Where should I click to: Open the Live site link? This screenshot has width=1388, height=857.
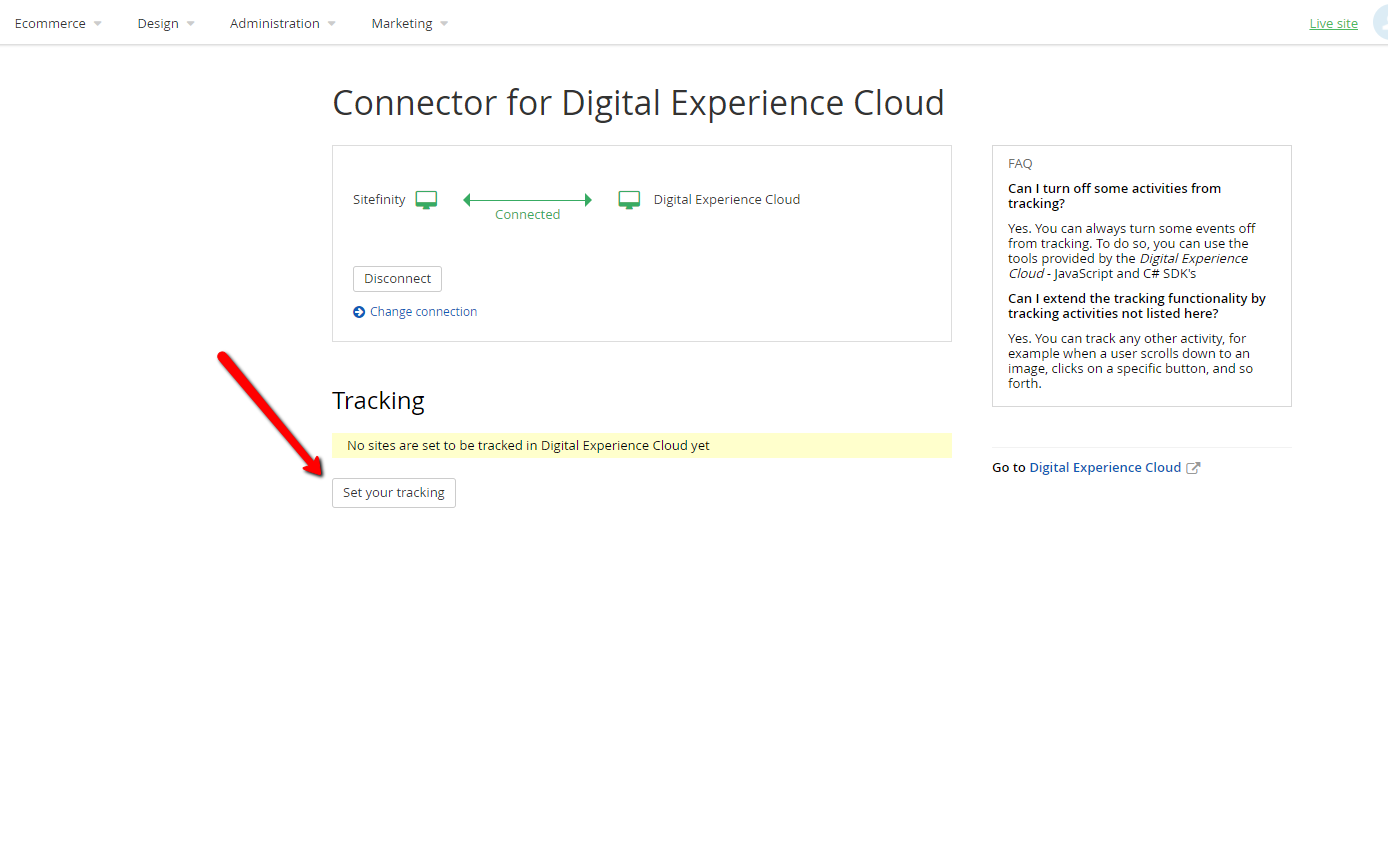1333,23
